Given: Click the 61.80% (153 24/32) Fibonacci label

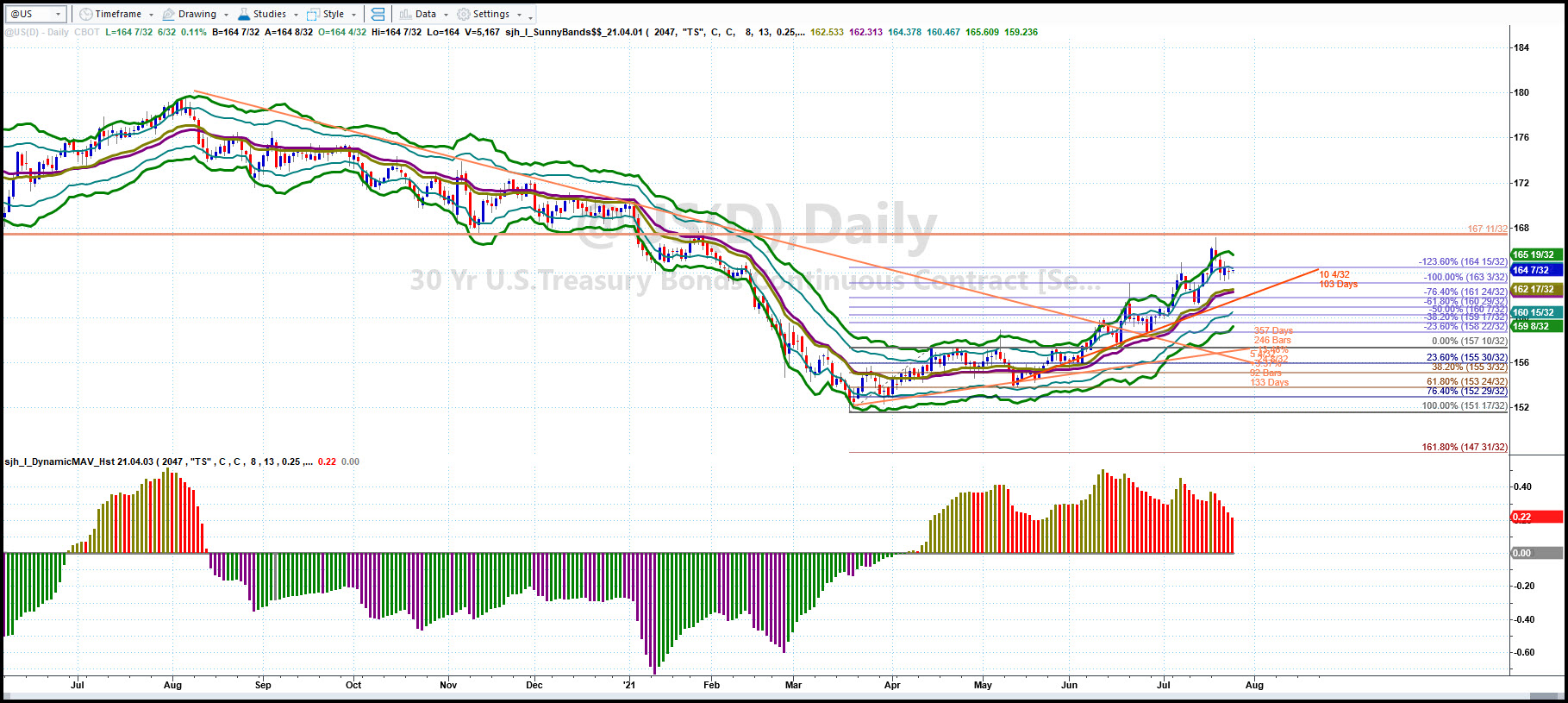Looking at the screenshot, I should (x=1467, y=381).
